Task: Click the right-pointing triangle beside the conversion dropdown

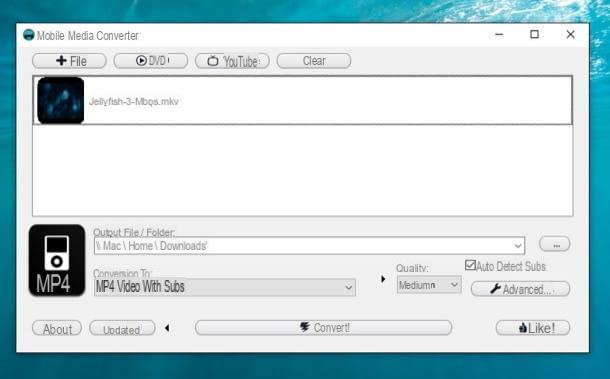Action: click(x=383, y=279)
